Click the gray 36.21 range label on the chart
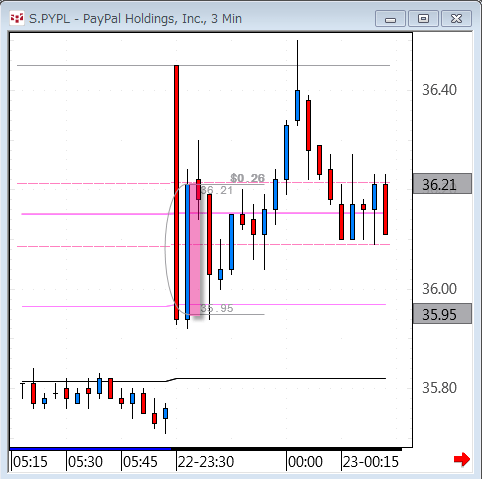Screen dimensions: 482x479 pos(216,190)
